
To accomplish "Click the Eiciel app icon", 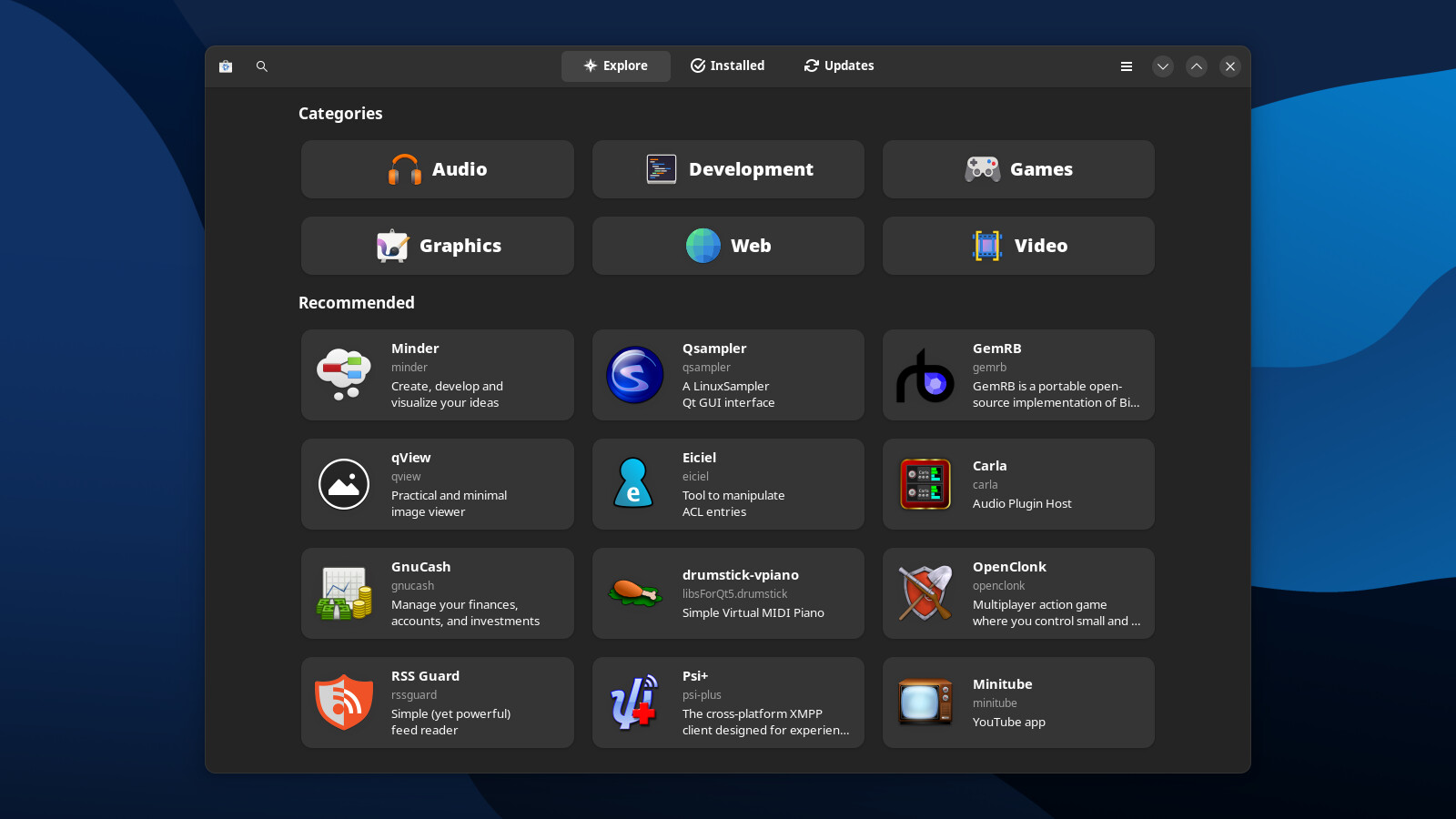I will [x=635, y=484].
